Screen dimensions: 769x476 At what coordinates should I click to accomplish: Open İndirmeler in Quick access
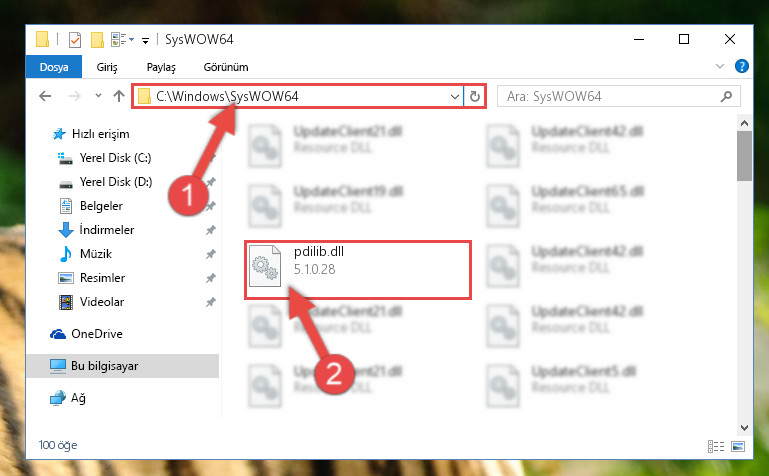(x=106, y=229)
